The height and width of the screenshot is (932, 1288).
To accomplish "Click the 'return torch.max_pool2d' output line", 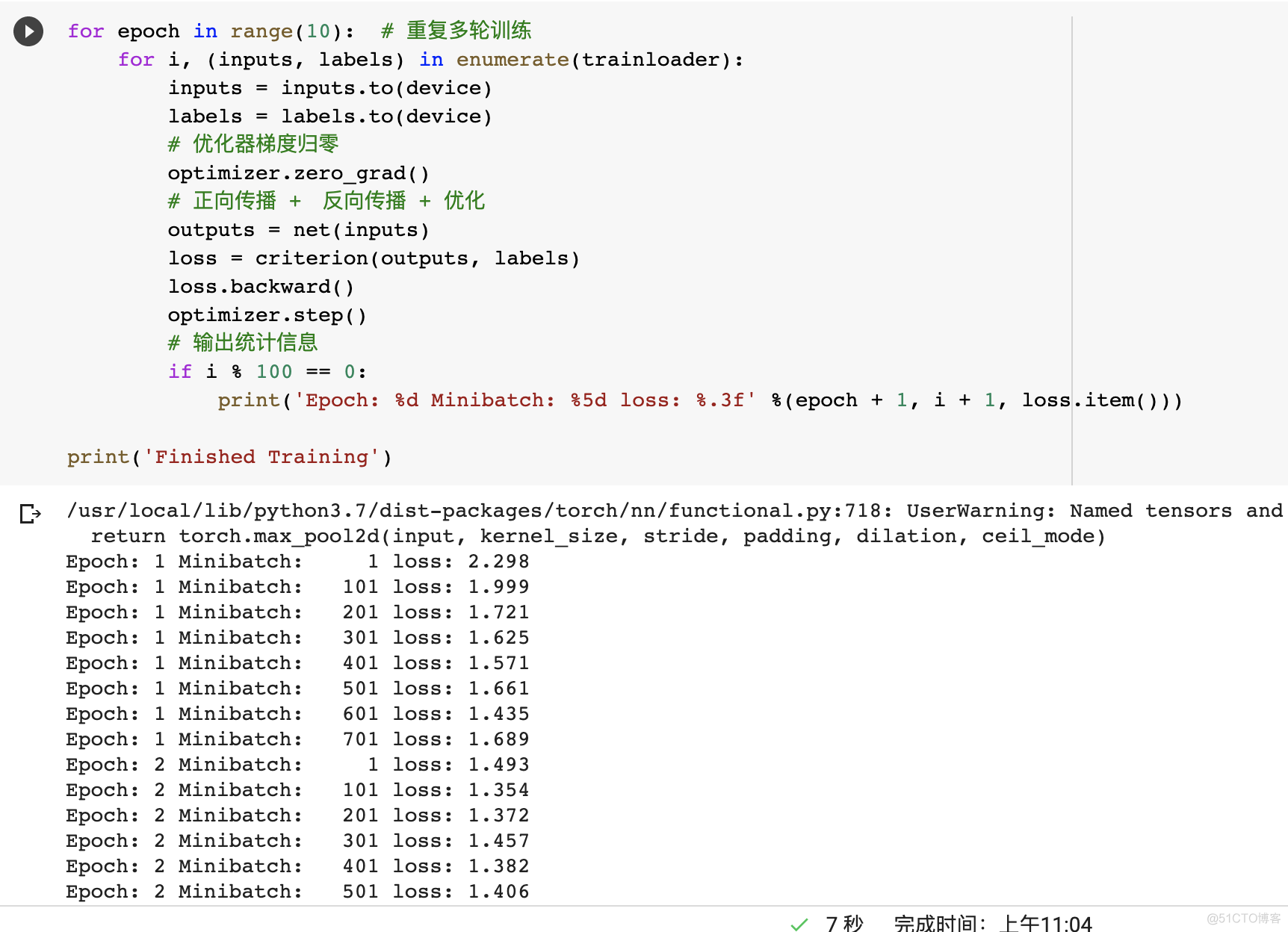I will point(598,536).
